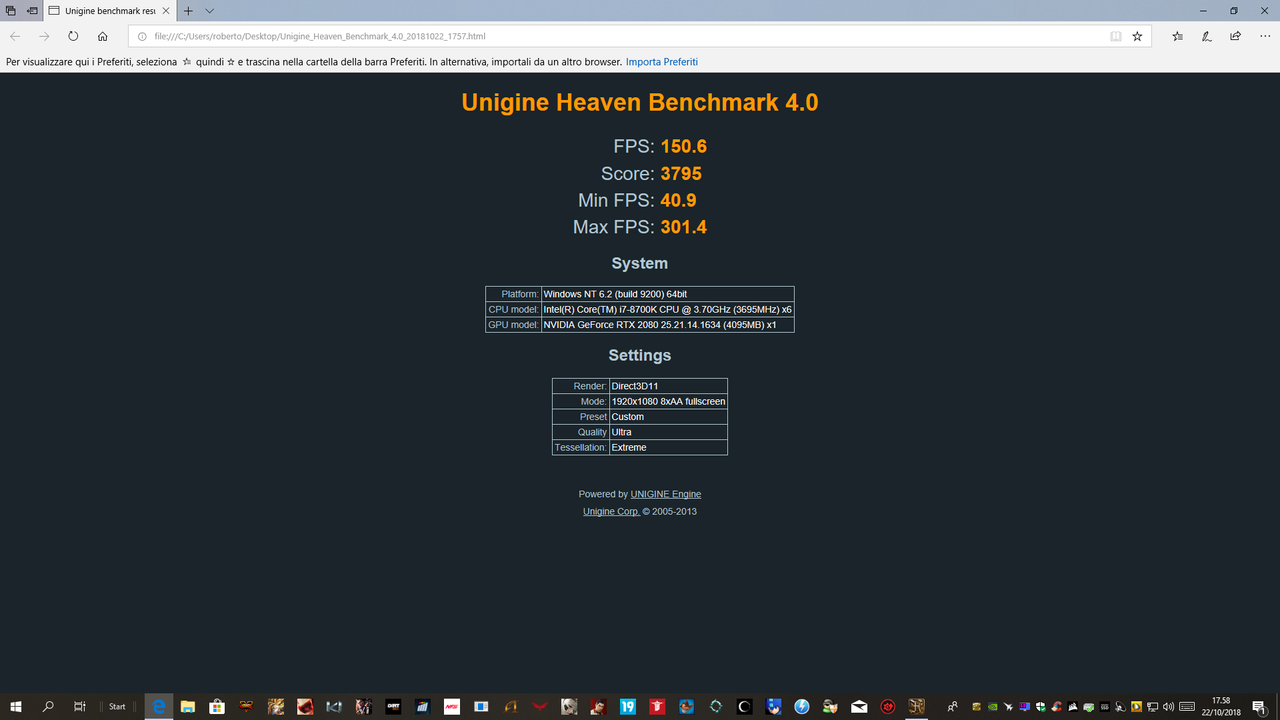The height and width of the screenshot is (720, 1280).
Task: Open the NVIDIA tray icon
Action: (993, 706)
